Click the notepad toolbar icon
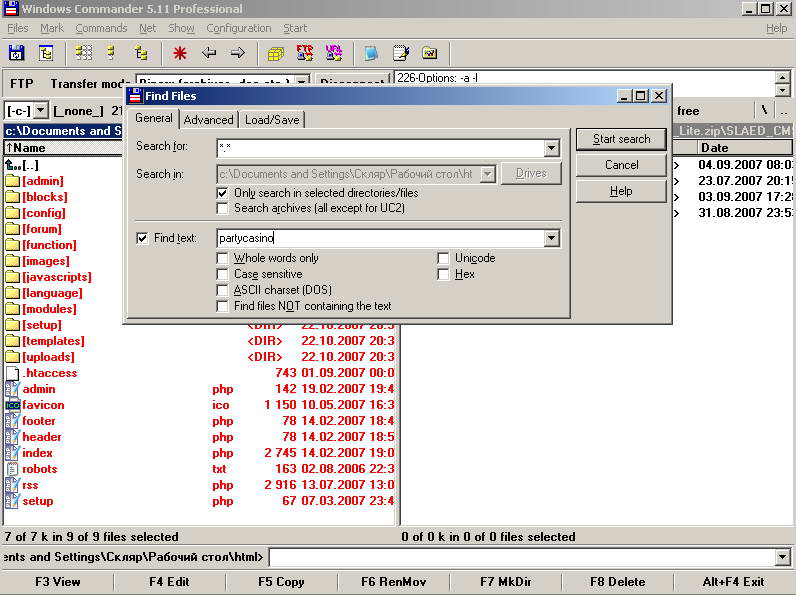The width and height of the screenshot is (796, 595). 401,53
